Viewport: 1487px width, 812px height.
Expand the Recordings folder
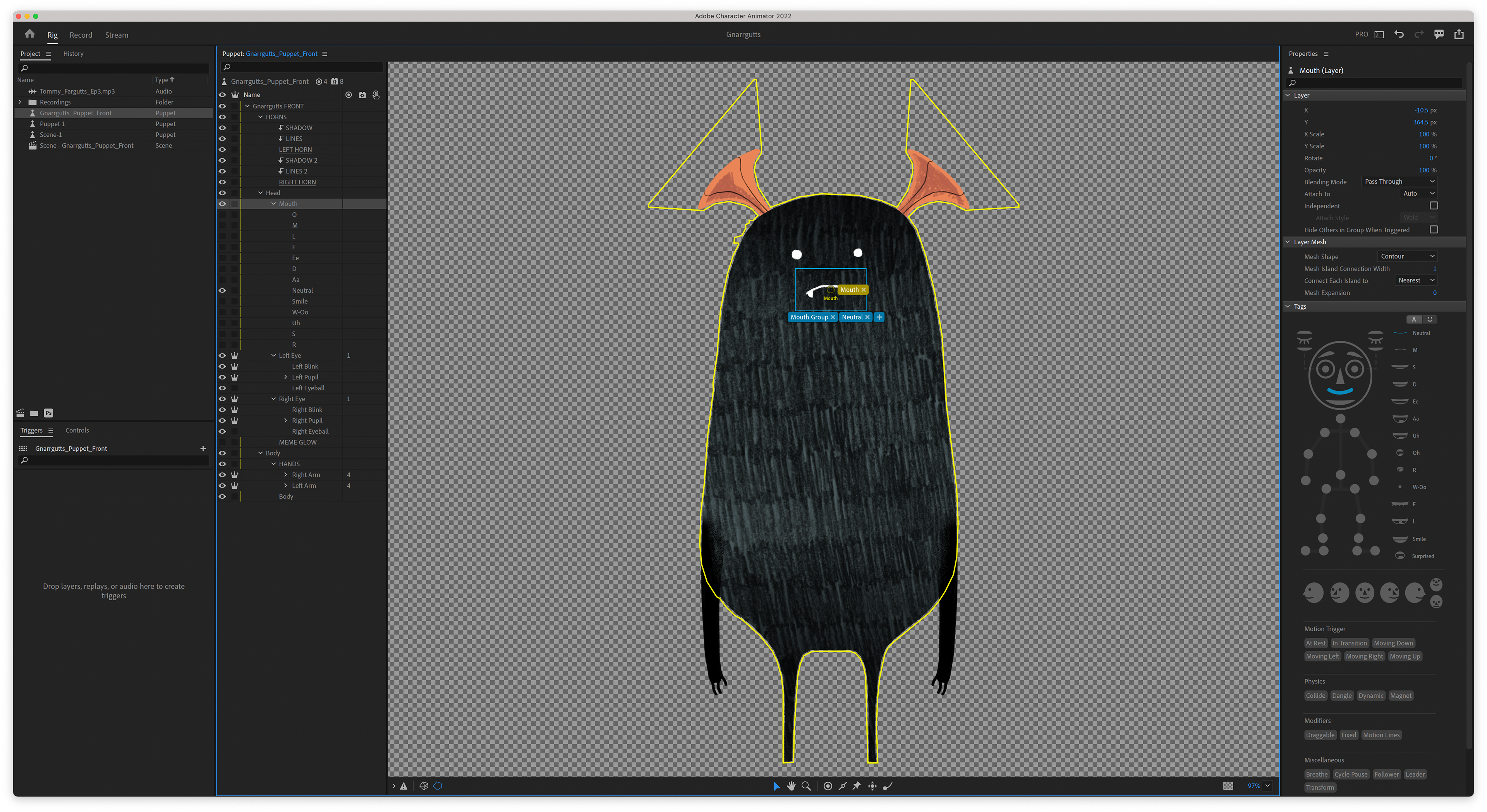[20, 102]
